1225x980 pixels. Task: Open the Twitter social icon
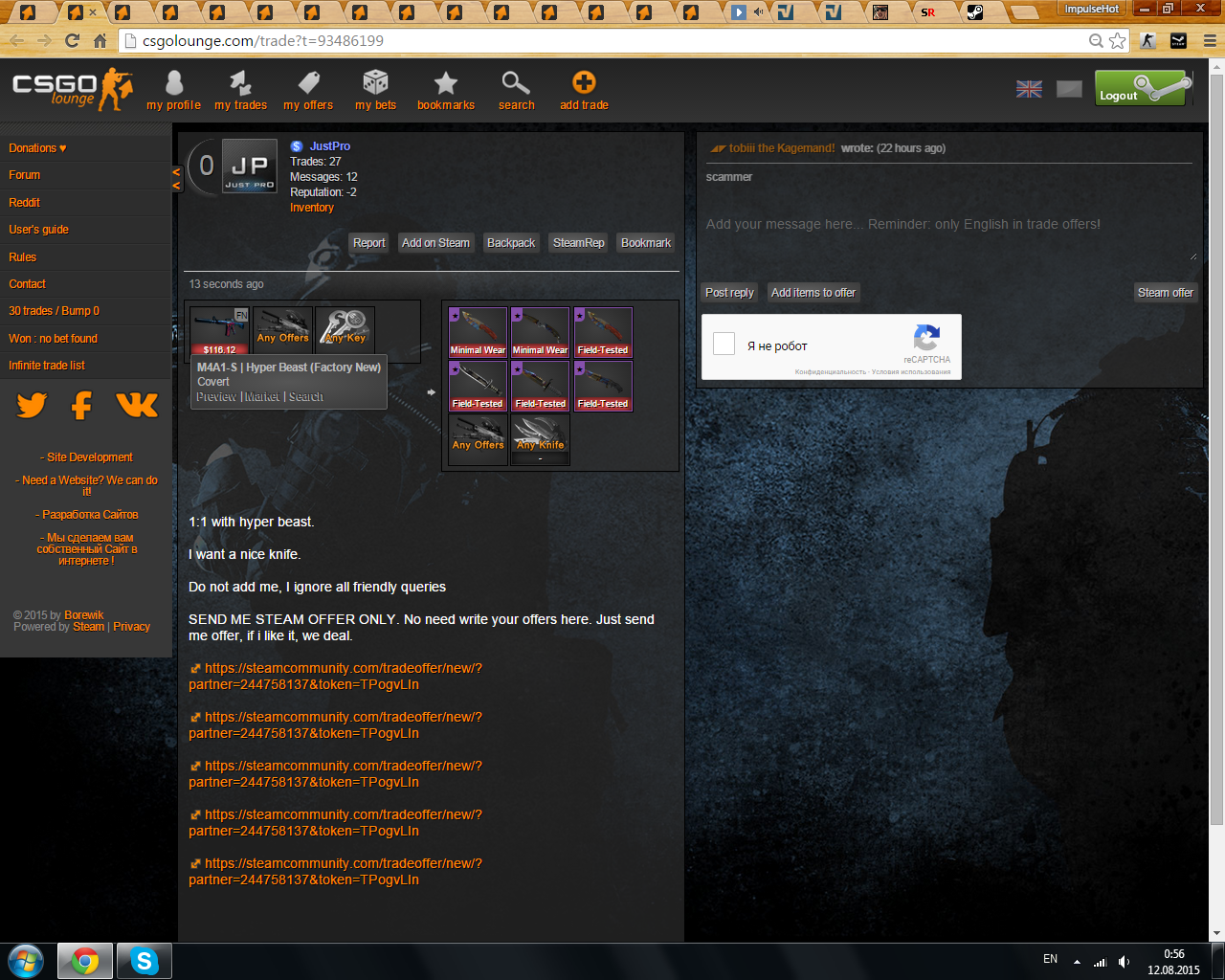coord(32,406)
